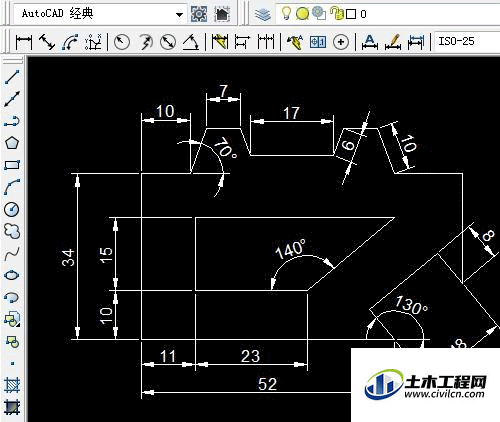This screenshot has width=500, height=422.
Task: Click the My Workspace house icon
Action: tap(222, 14)
